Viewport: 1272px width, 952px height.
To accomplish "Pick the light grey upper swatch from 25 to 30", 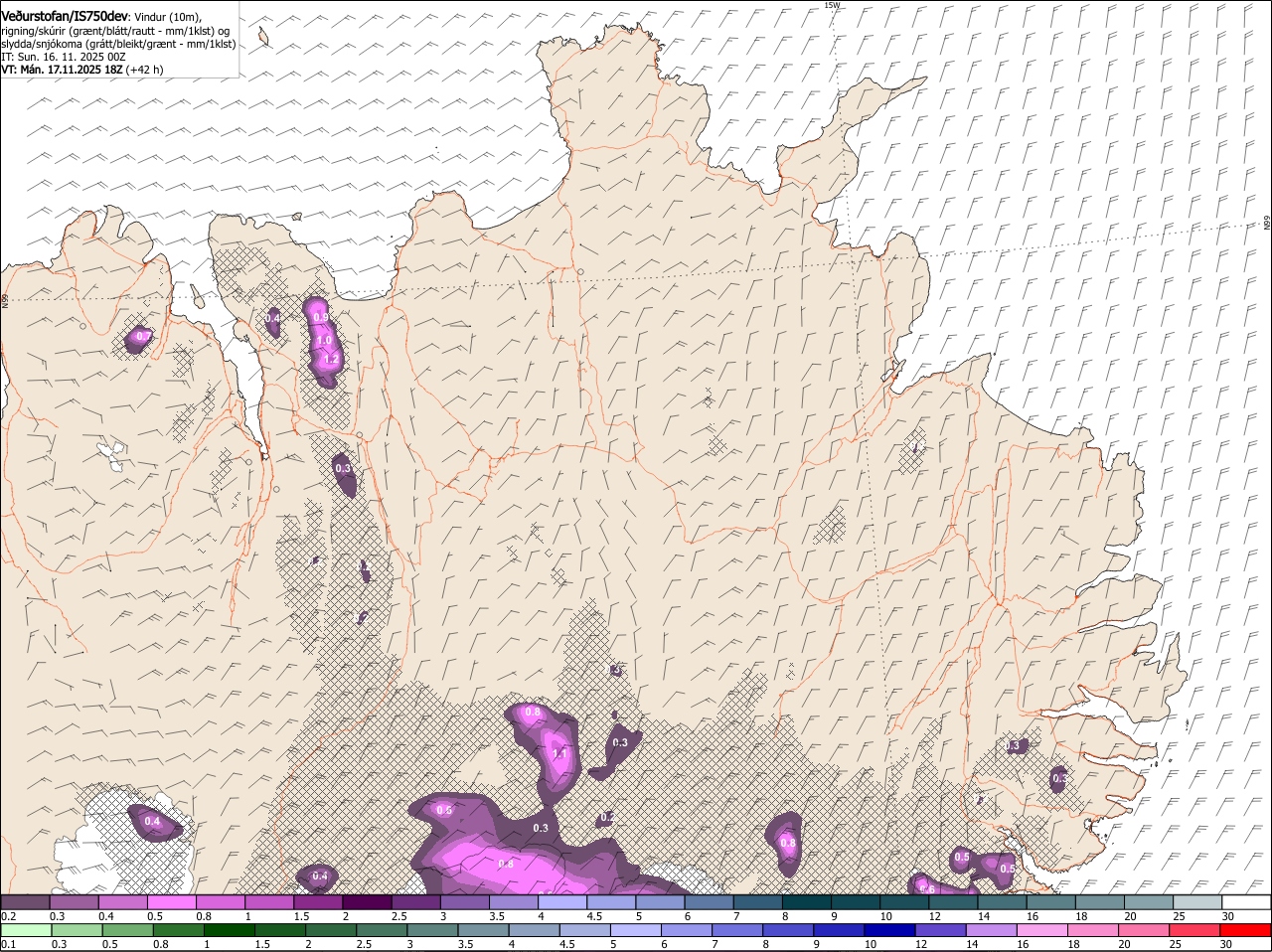I will (1197, 902).
